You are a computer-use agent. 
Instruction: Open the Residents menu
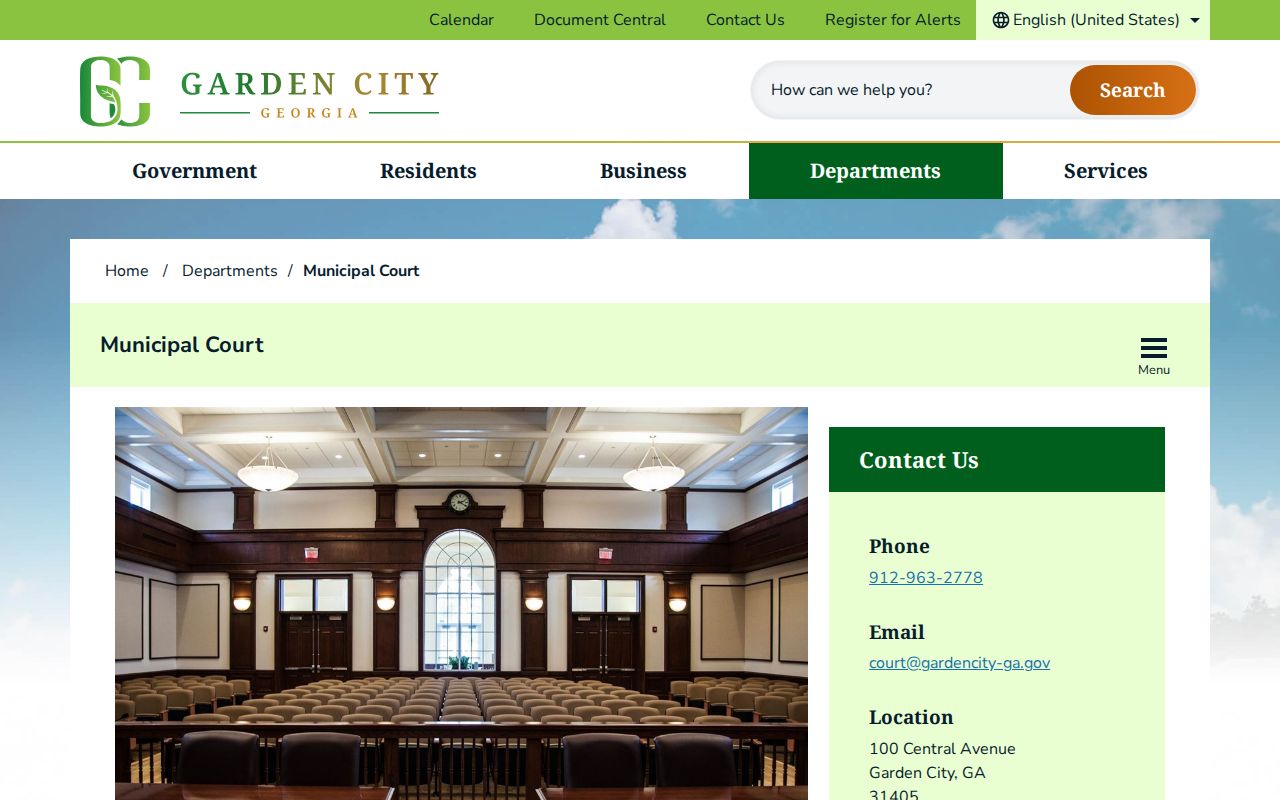[428, 171]
